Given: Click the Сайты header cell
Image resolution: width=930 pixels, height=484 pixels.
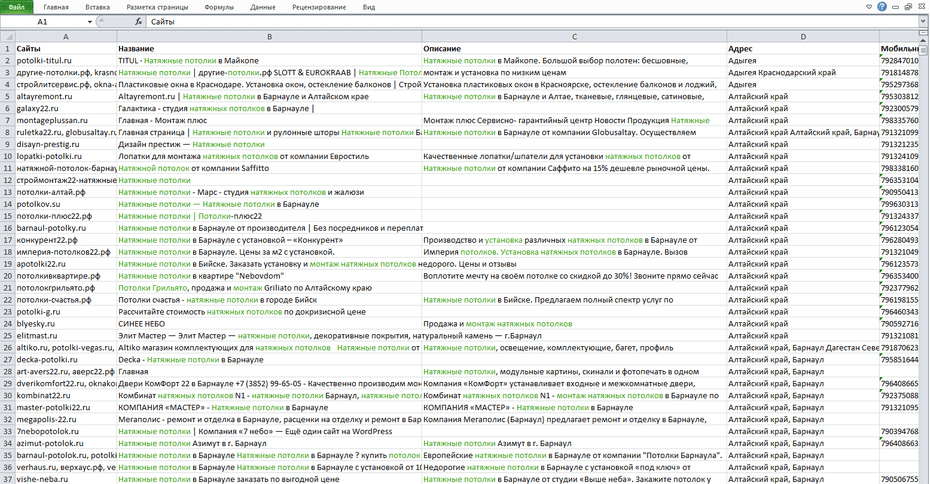Looking at the screenshot, I should pyautogui.click(x=66, y=49).
